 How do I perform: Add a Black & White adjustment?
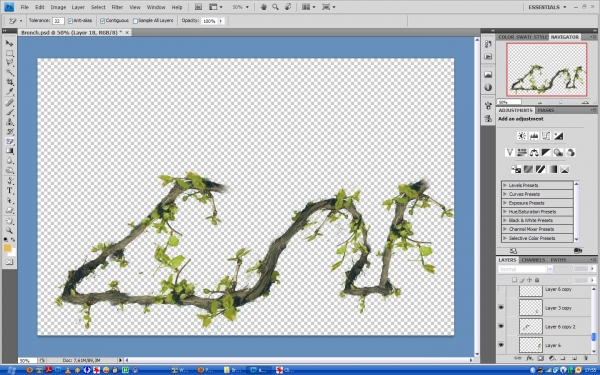pos(546,152)
